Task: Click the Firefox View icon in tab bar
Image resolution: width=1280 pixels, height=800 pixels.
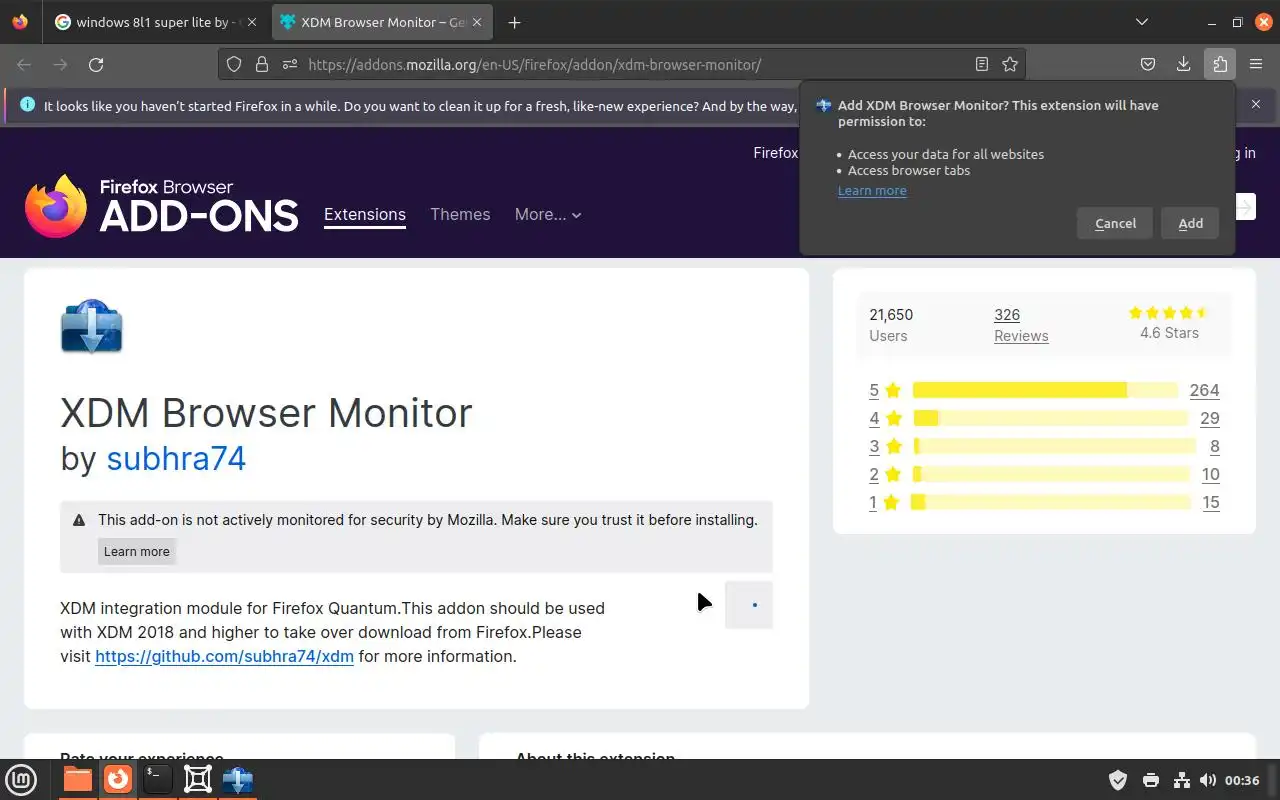Action: (x=20, y=22)
